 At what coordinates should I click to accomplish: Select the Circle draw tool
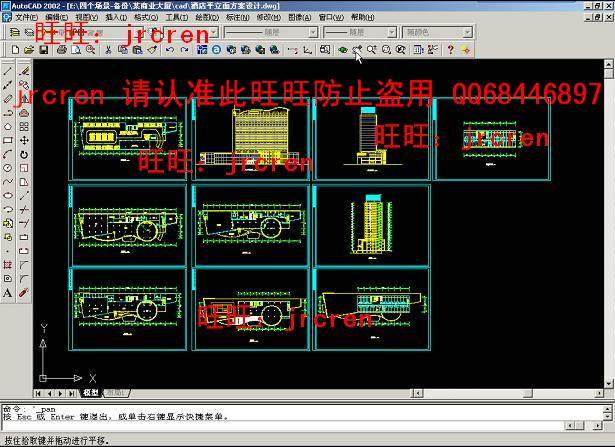click(7, 168)
